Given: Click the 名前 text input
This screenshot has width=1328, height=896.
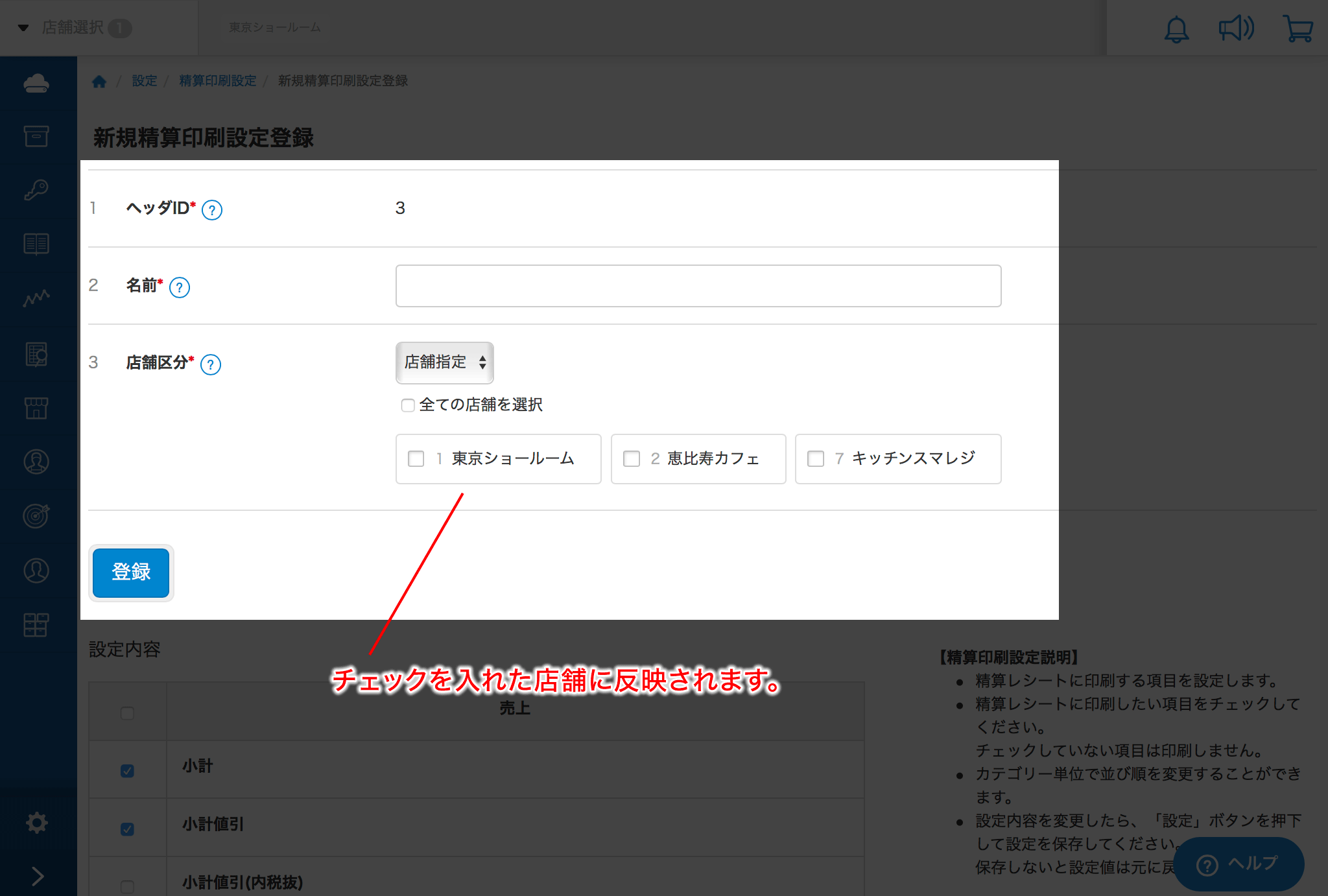Looking at the screenshot, I should [x=698, y=286].
